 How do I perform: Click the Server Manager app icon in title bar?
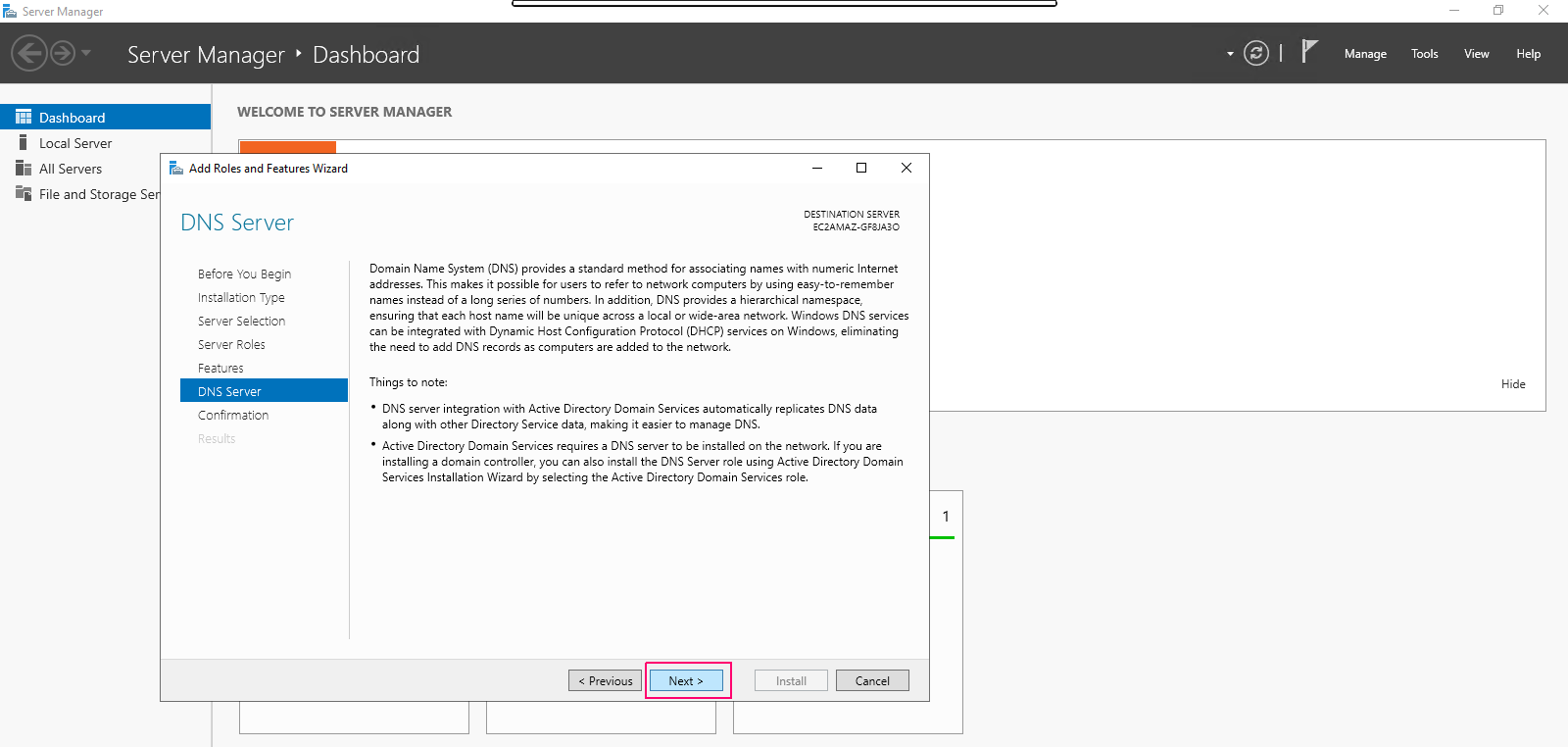(10, 11)
